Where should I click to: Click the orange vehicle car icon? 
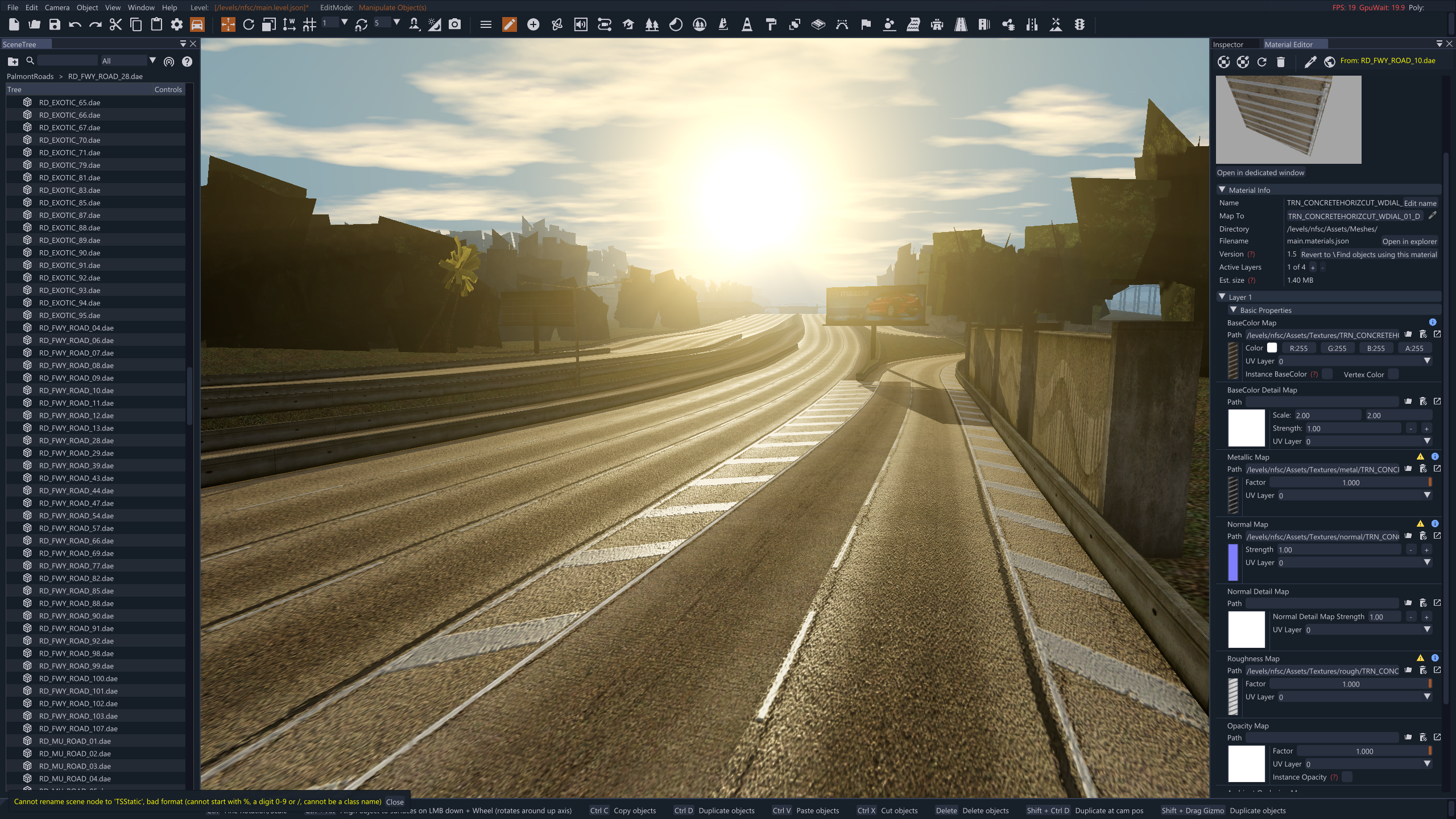pyautogui.click(x=197, y=24)
